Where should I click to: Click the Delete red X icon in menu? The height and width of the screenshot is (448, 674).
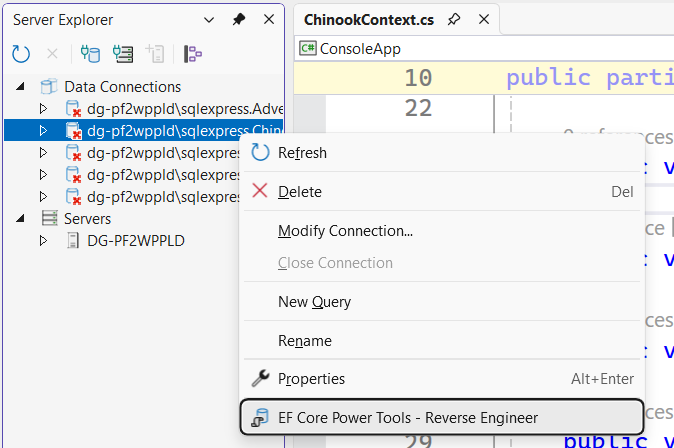point(260,190)
